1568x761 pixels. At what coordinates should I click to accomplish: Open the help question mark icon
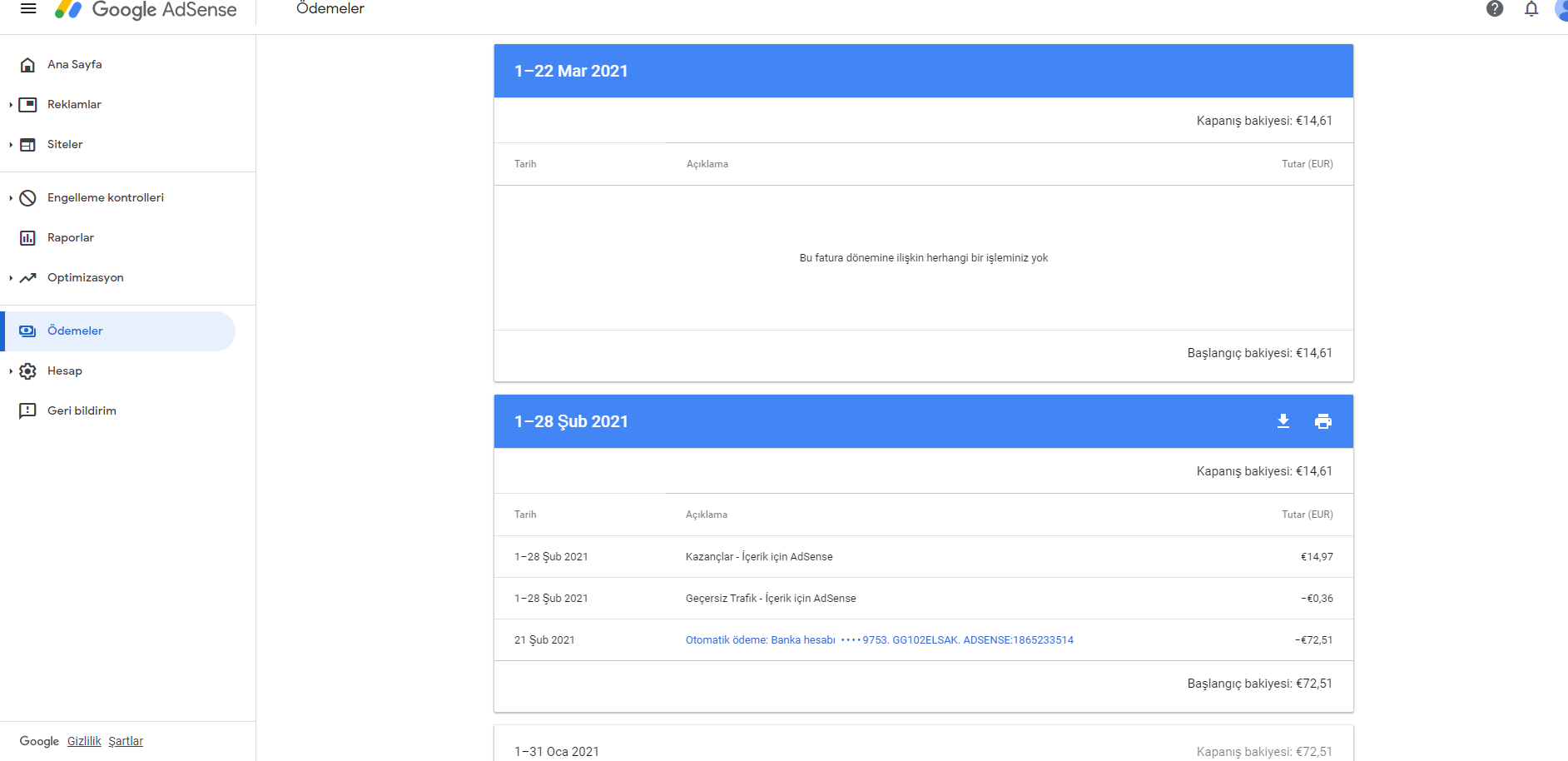(1495, 8)
